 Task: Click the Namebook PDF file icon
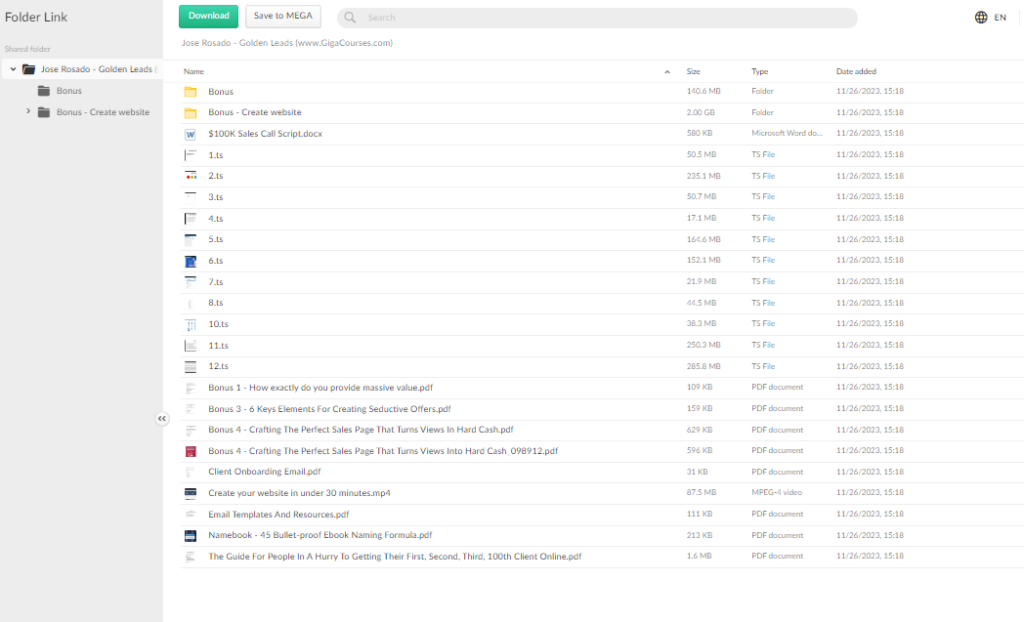pyautogui.click(x=190, y=536)
